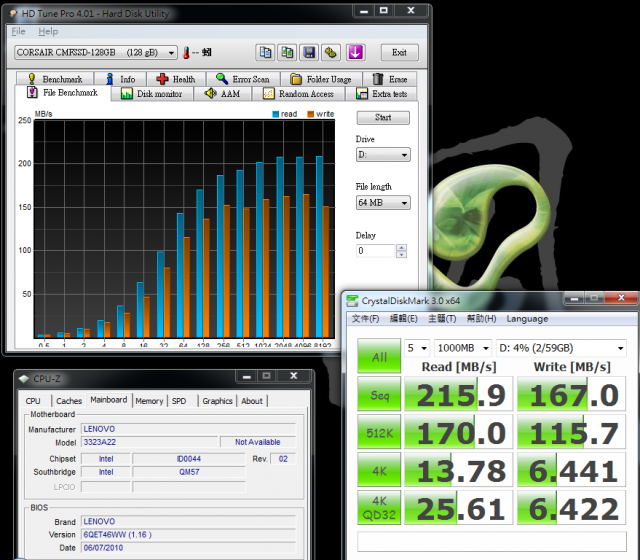Select the Error Scan tab
Image resolution: width=640 pixels, height=560 pixels.
coord(243,79)
